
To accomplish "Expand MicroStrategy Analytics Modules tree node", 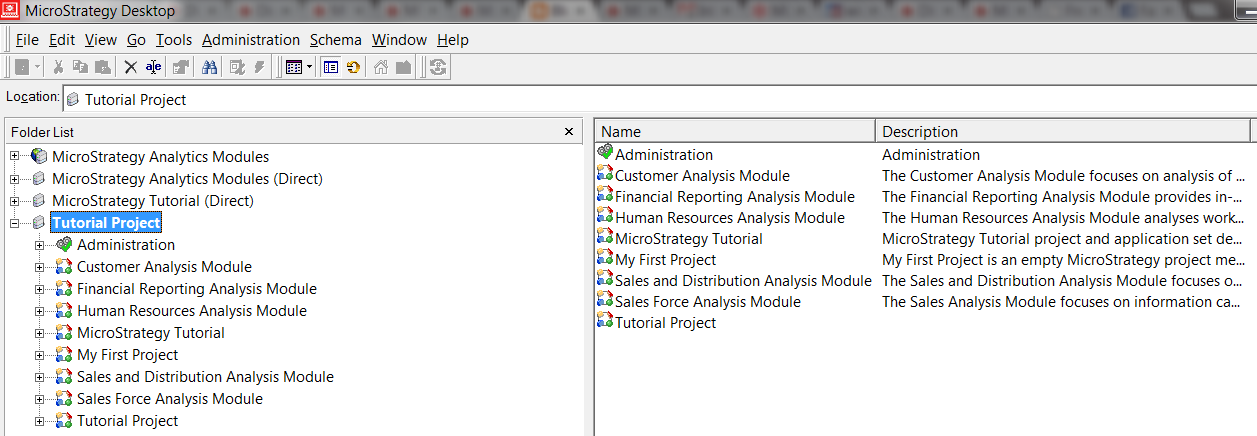I will click(14, 157).
